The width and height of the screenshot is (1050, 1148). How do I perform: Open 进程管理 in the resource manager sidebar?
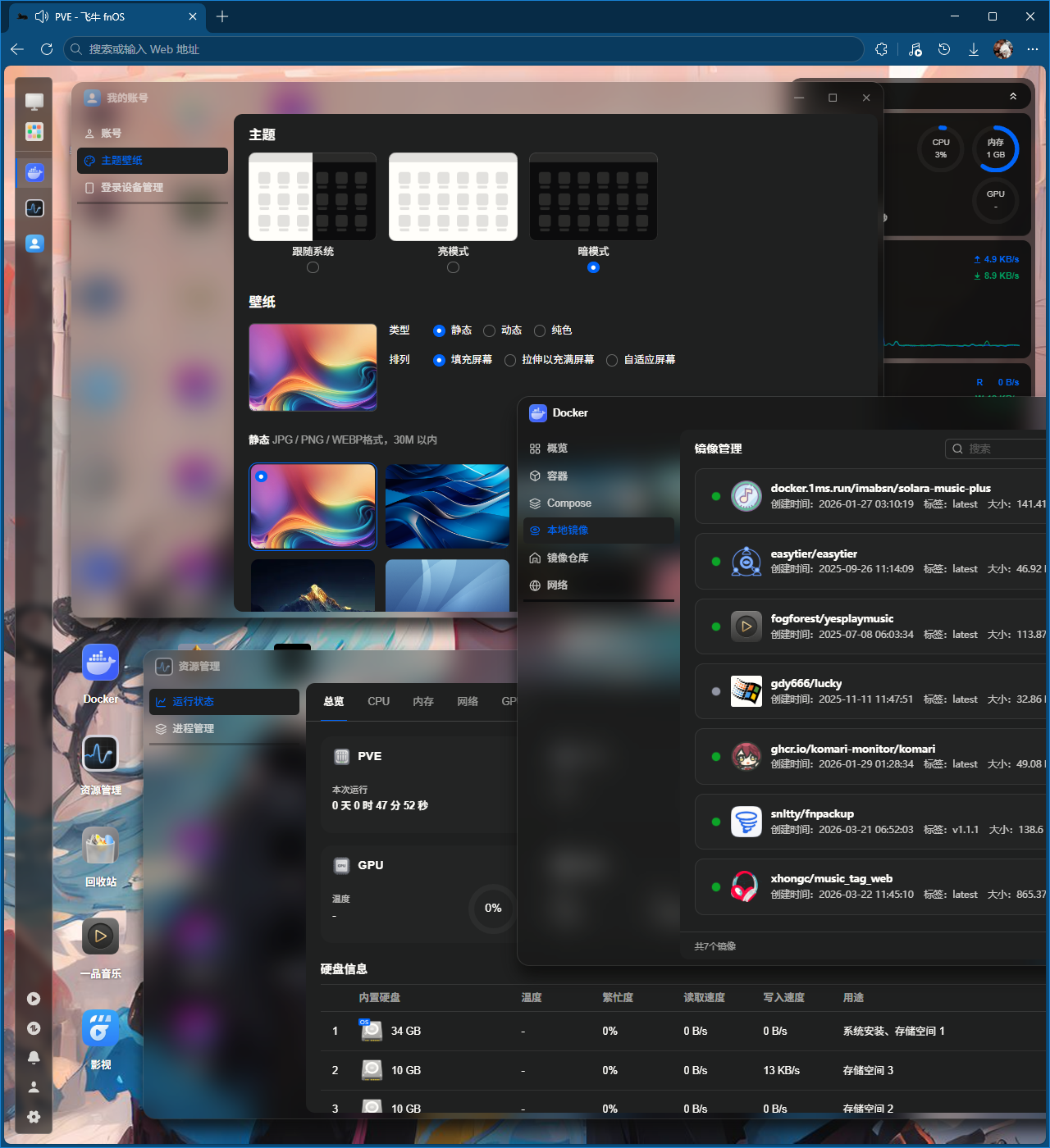pyautogui.click(x=193, y=729)
